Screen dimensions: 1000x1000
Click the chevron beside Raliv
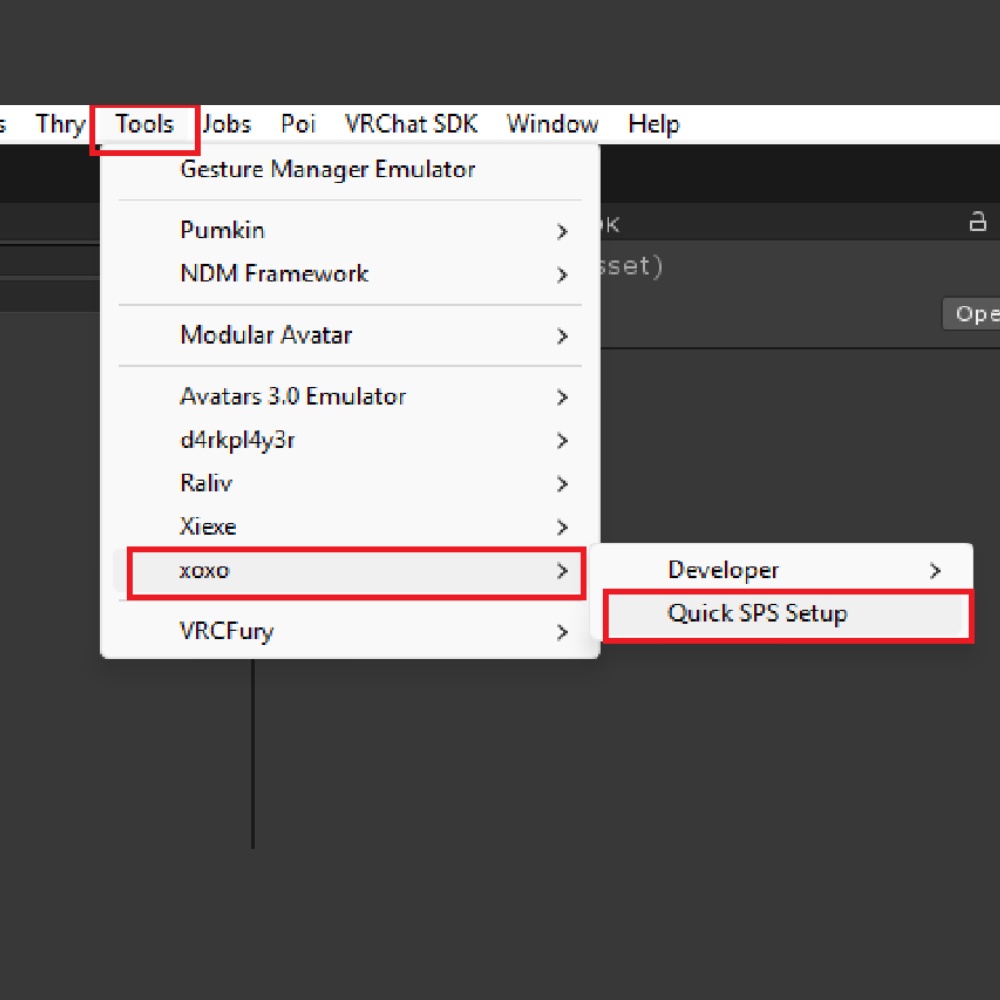562,484
